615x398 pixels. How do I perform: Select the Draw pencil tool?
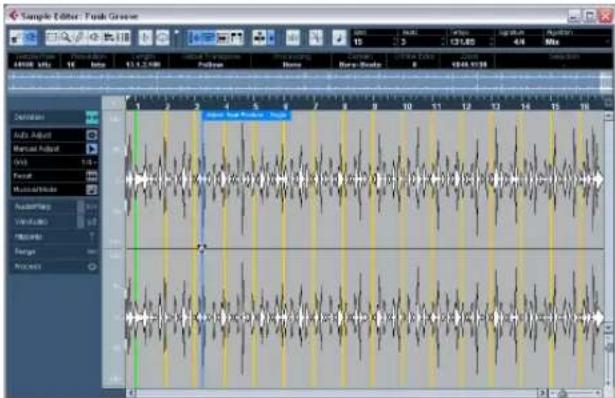tap(80, 38)
